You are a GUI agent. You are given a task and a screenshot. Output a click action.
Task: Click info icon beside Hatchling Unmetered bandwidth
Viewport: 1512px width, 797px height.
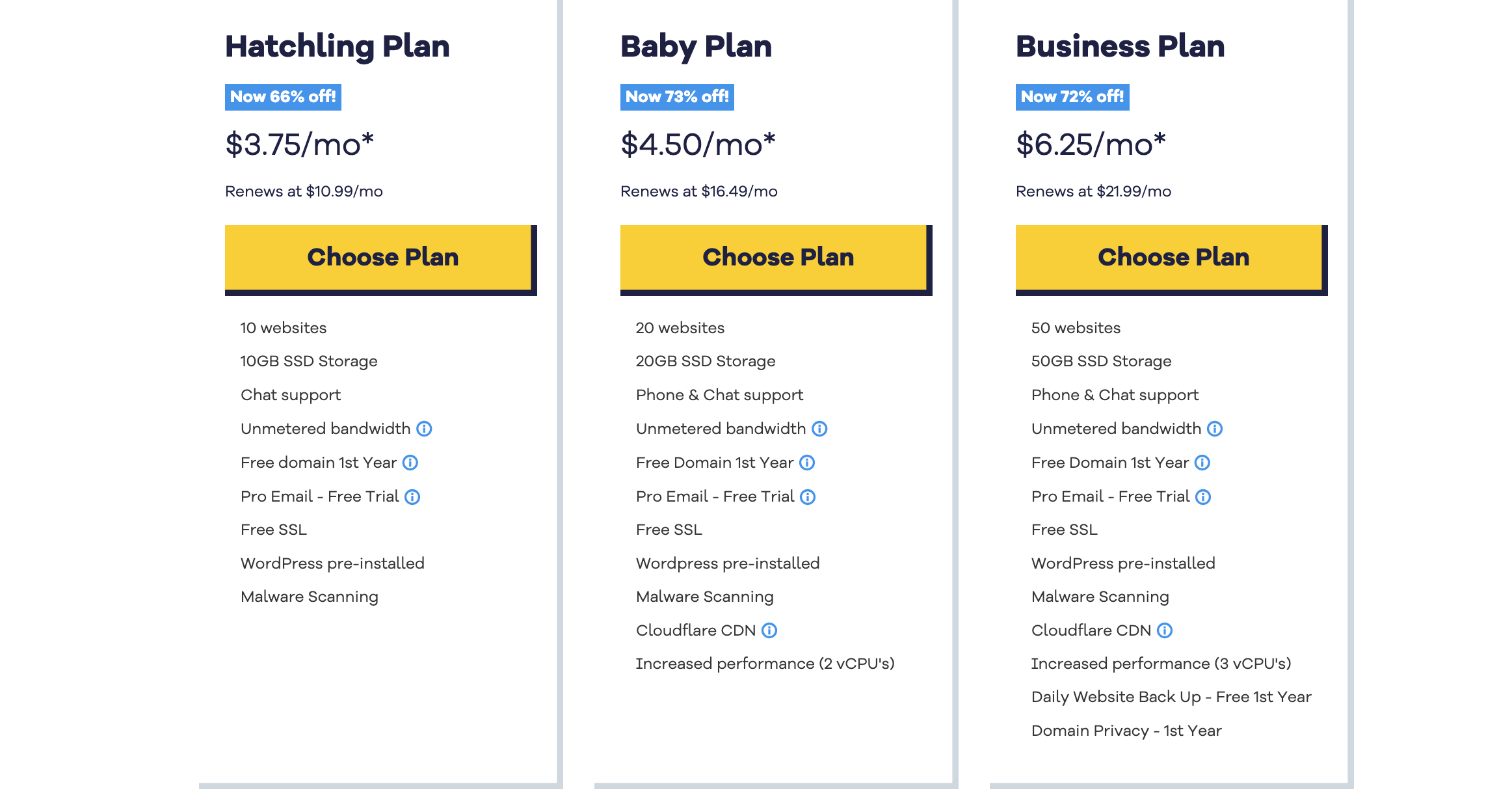424,429
